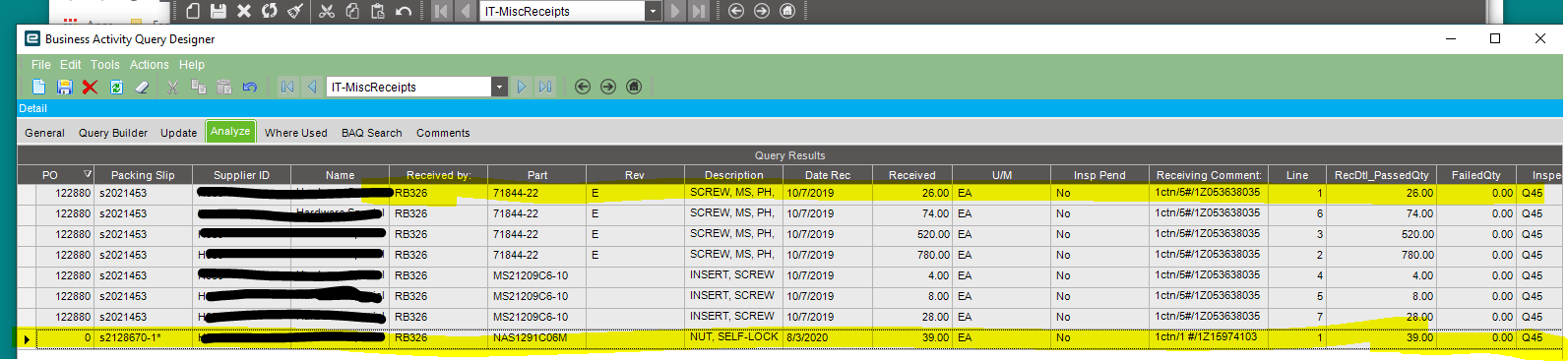Switch to the Update tab

point(179,133)
